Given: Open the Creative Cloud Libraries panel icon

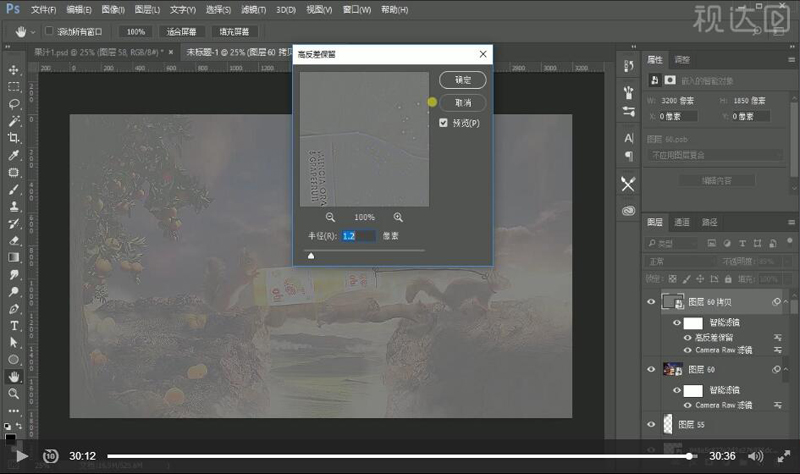Looking at the screenshot, I should click(629, 210).
